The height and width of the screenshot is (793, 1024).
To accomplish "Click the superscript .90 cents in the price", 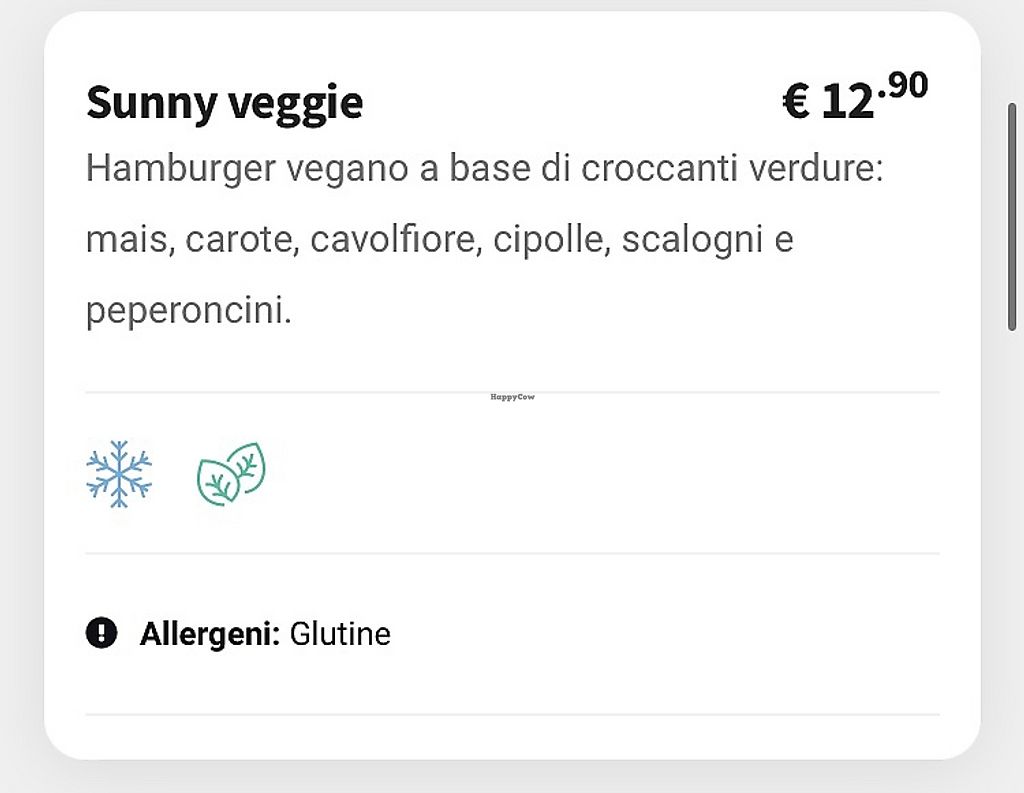I will click(x=906, y=86).
